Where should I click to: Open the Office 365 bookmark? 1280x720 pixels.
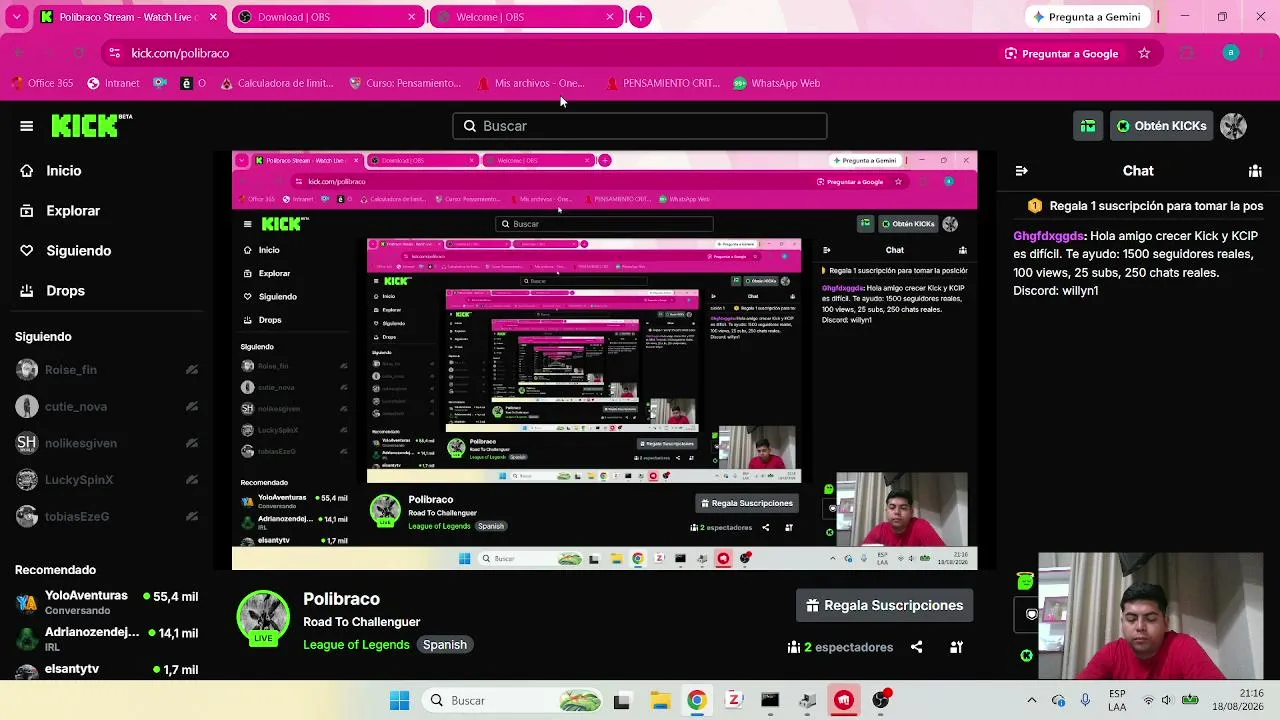point(42,83)
